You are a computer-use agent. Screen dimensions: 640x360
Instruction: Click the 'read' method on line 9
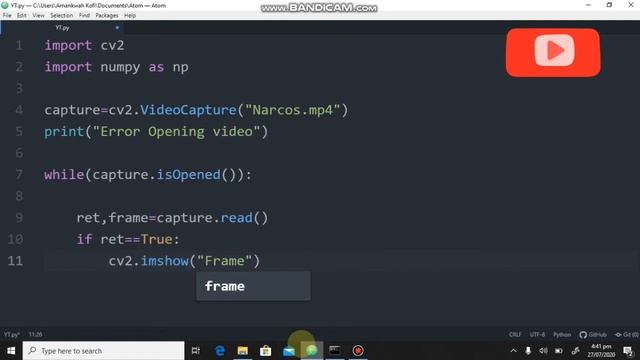236,218
